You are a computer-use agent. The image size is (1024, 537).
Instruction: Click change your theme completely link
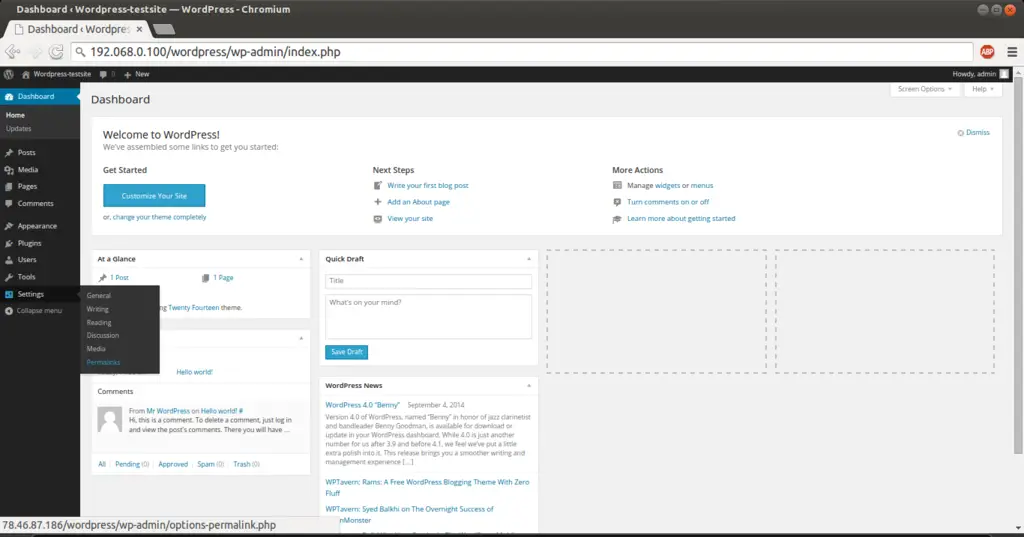tap(159, 218)
